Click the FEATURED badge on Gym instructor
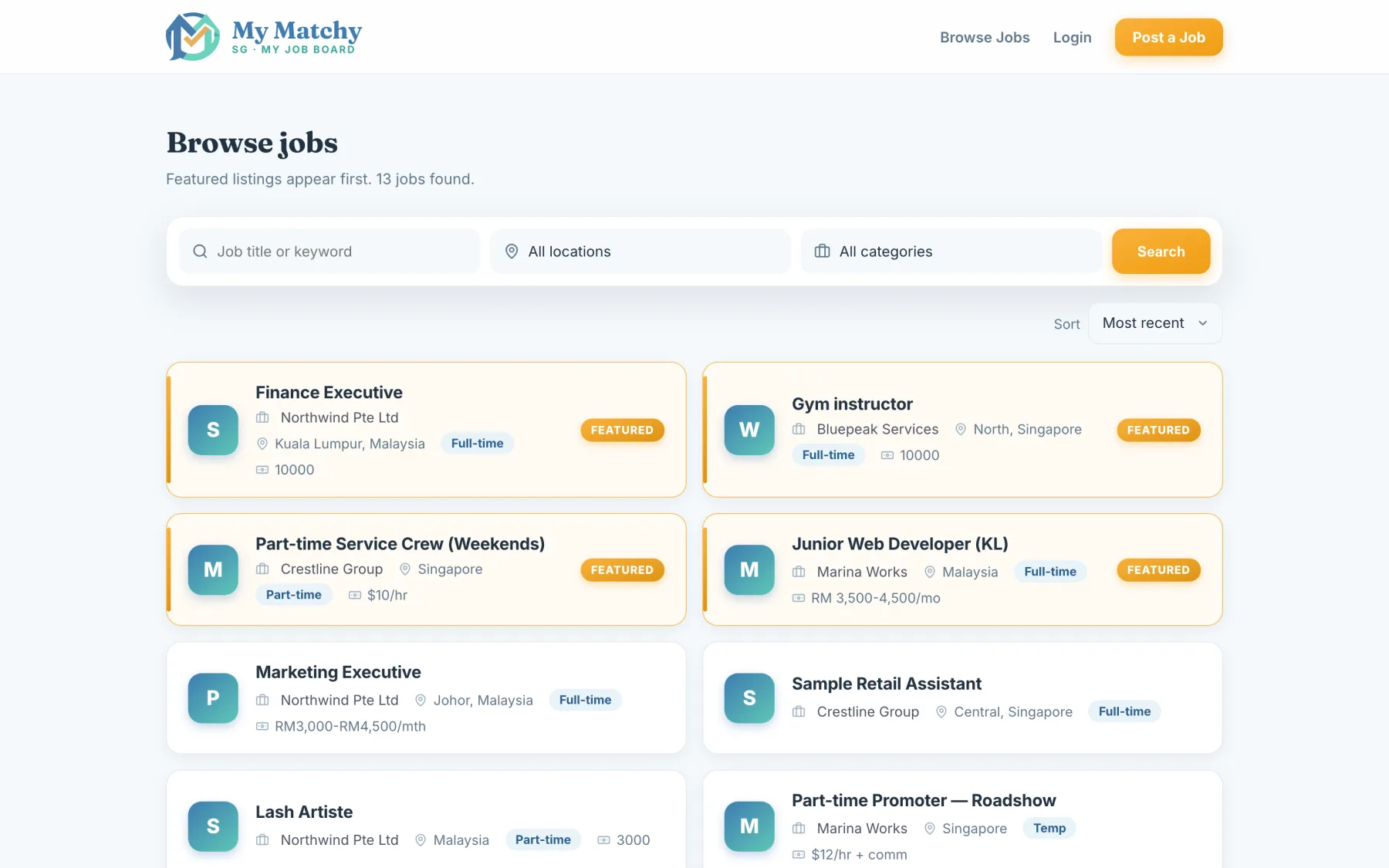The height and width of the screenshot is (868, 1389). (x=1158, y=430)
